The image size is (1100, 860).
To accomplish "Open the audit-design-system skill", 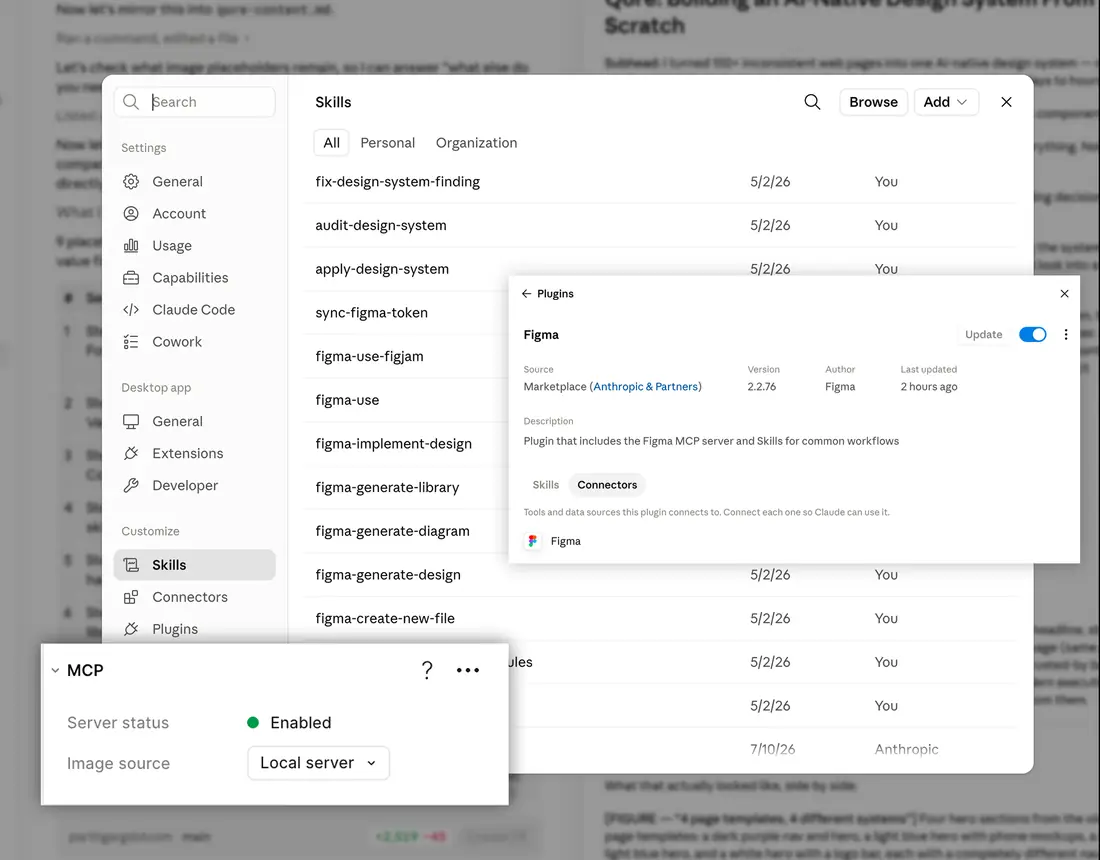I will 380,225.
